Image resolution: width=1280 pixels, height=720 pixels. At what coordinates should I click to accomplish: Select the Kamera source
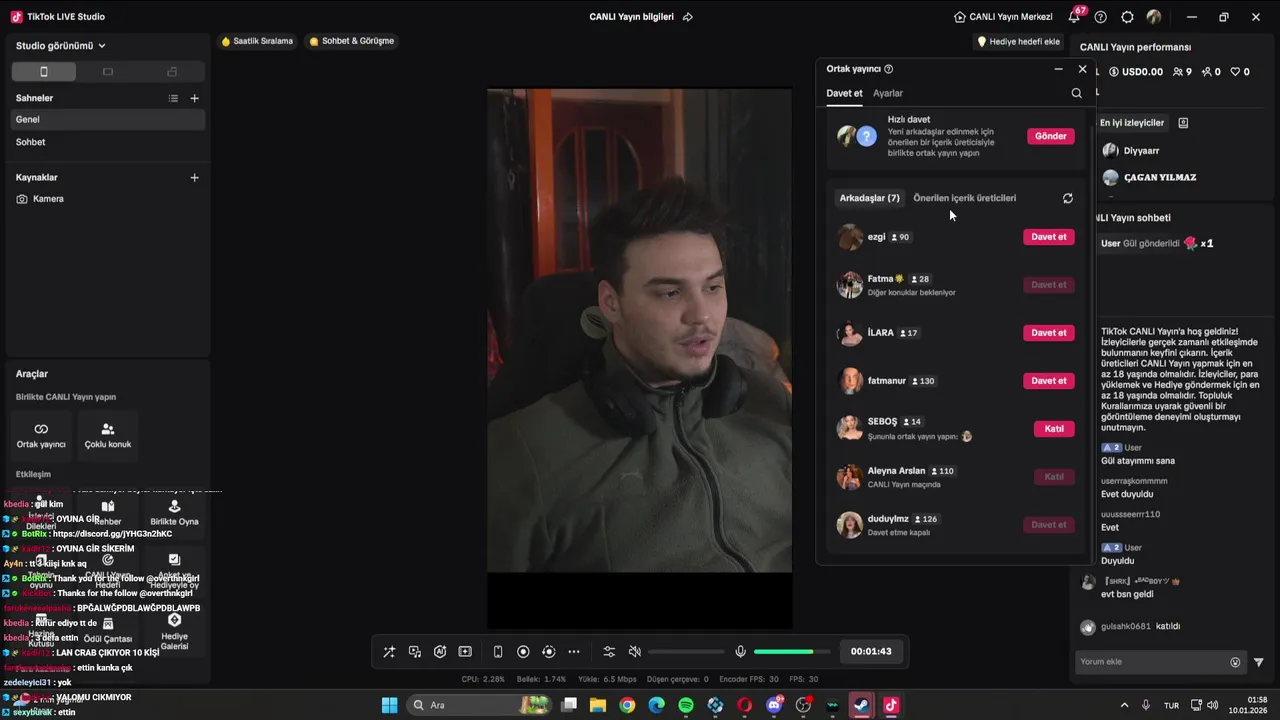[108, 199]
